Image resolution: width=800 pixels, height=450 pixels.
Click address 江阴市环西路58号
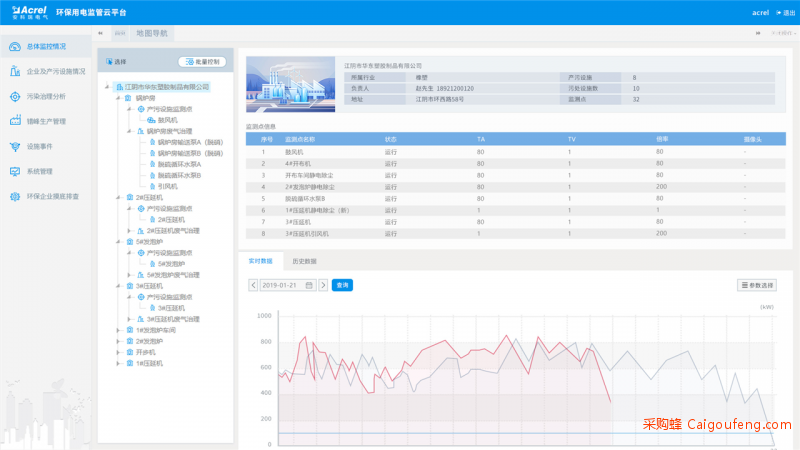(x=440, y=99)
